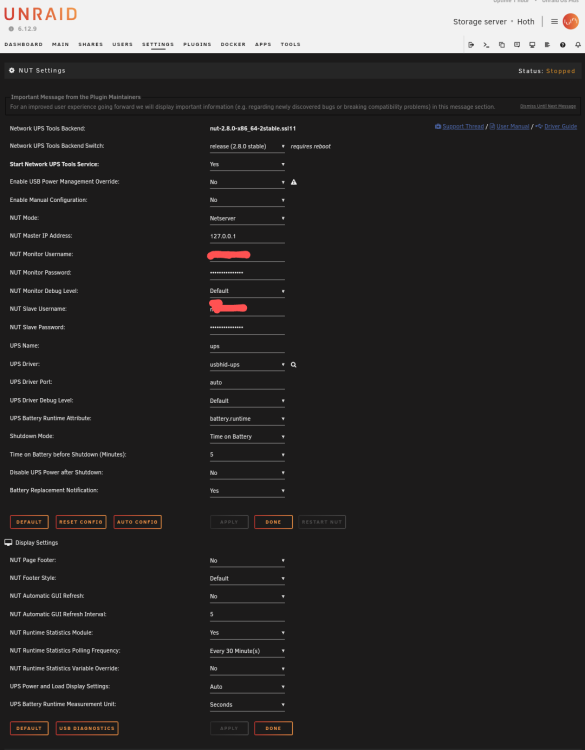Click the copy/file manager icon
The height and width of the screenshot is (750, 585).
tap(502, 45)
